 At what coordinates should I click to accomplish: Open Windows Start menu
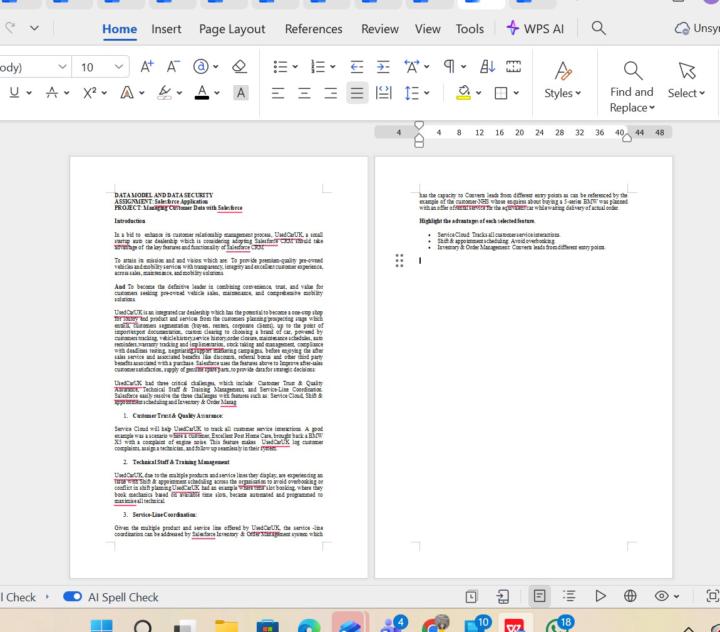[x=101, y=626]
